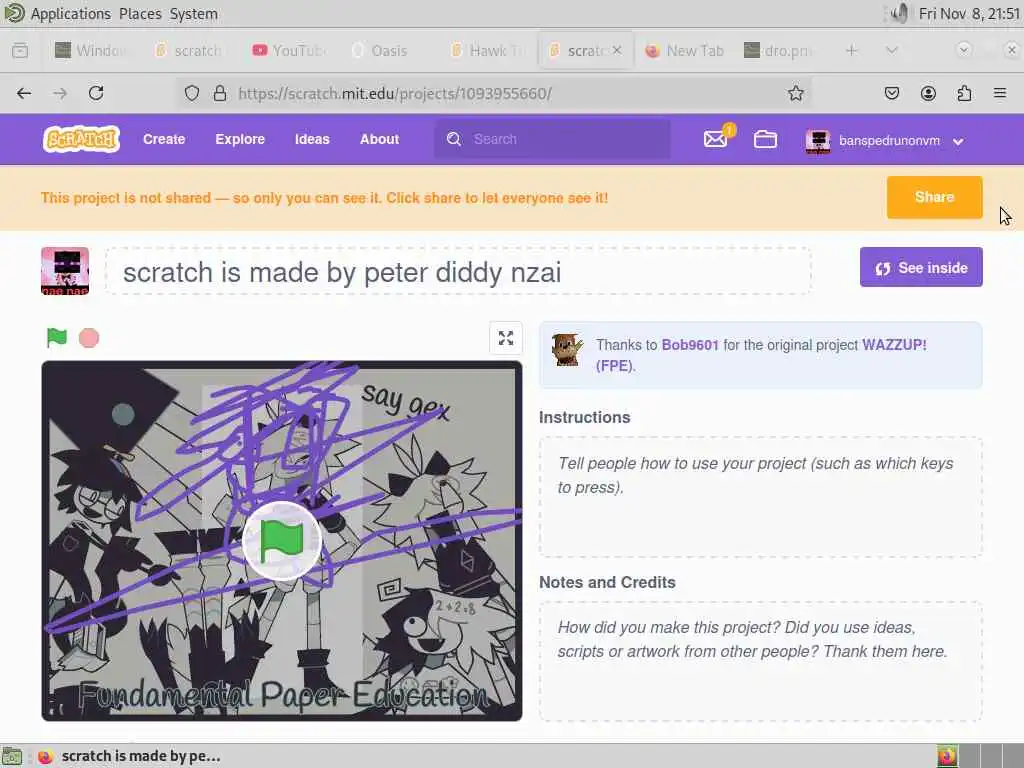Open the Bob9601 profile link
This screenshot has height=768, width=1024.
(690, 345)
